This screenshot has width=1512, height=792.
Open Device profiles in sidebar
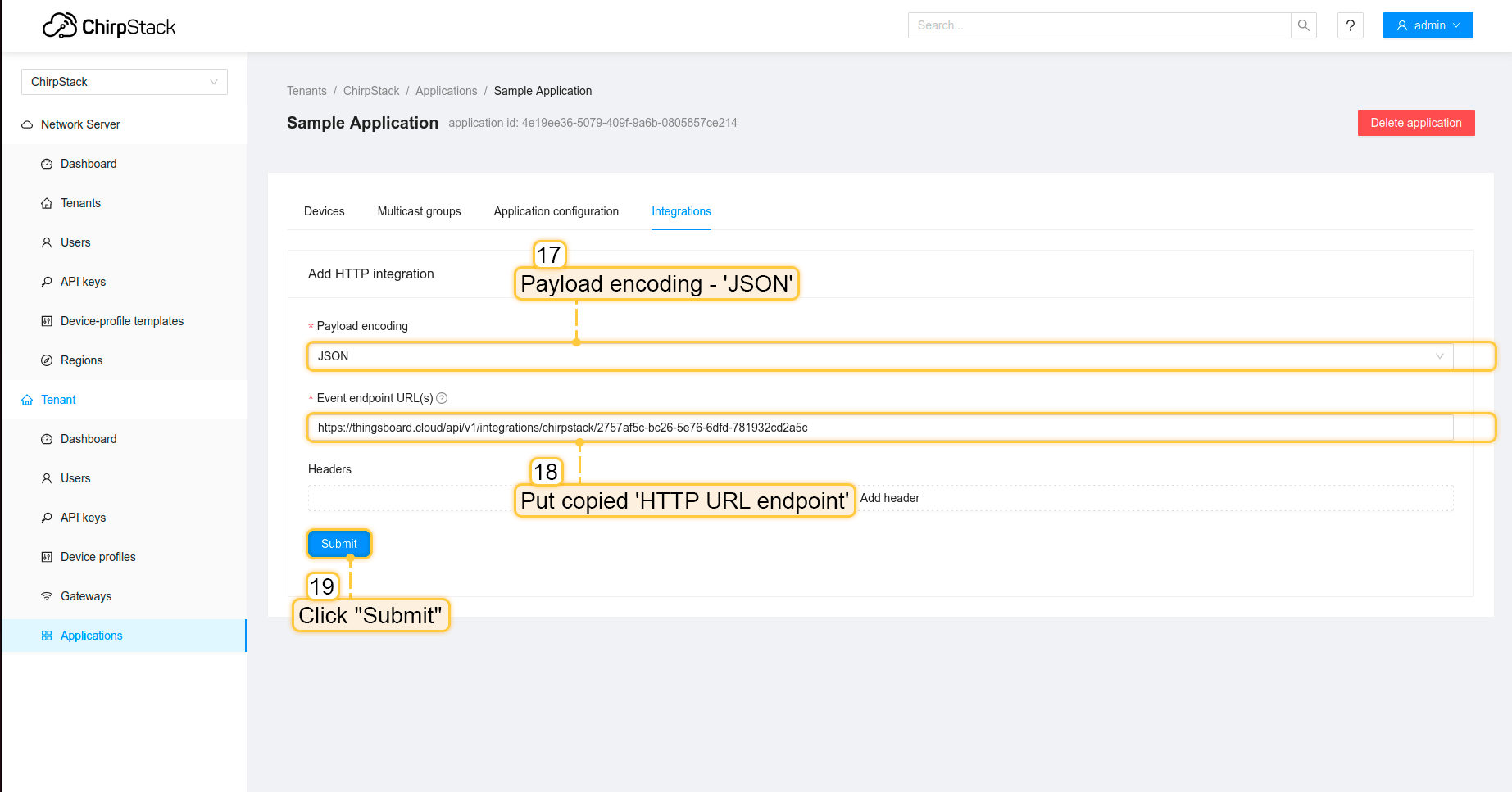tap(98, 557)
